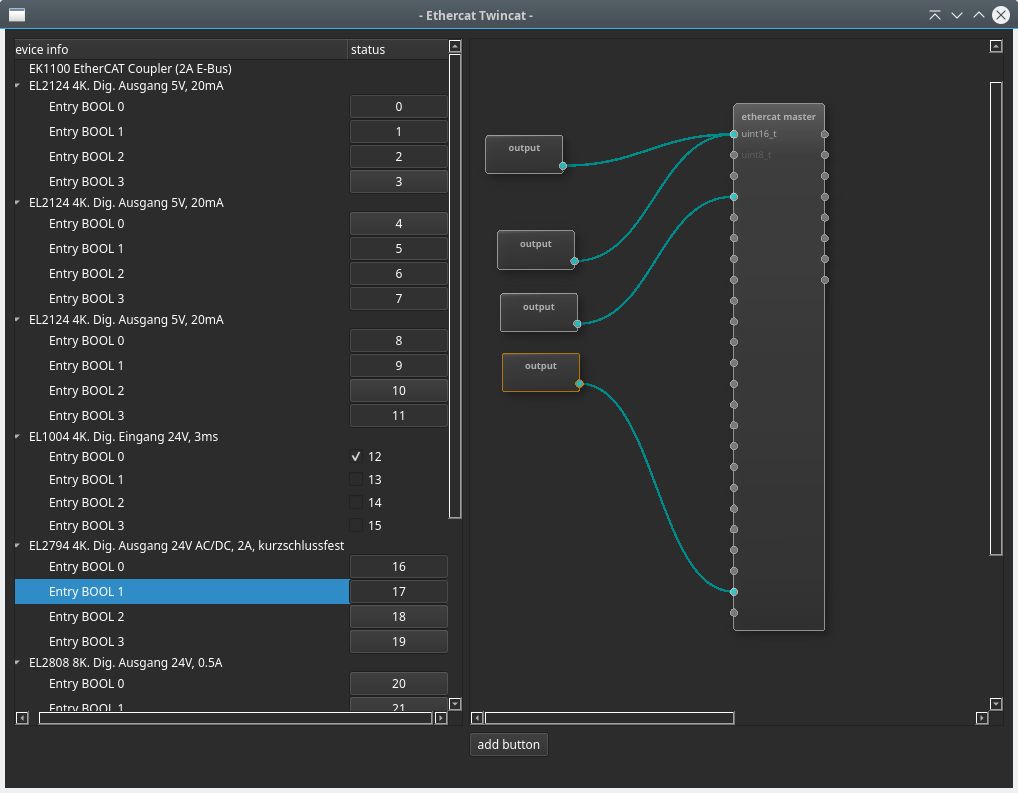Collapse the EL2124 group containing status 4

click(x=18, y=203)
